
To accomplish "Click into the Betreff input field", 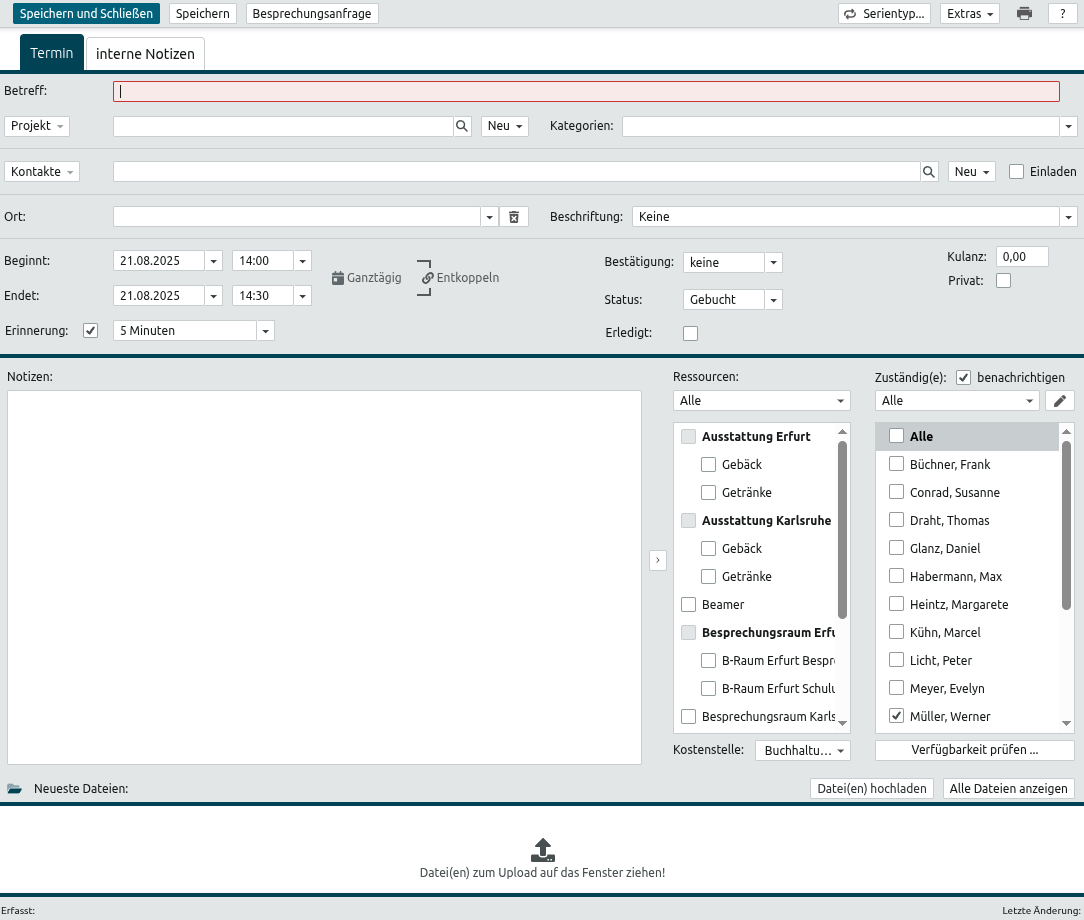I will pos(586,92).
